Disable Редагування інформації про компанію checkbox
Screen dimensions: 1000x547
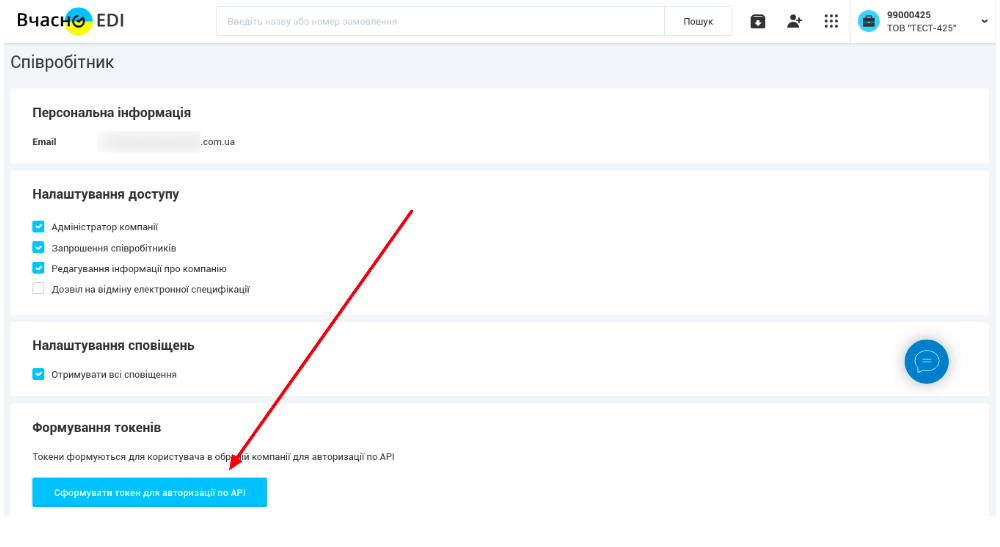pos(38,268)
